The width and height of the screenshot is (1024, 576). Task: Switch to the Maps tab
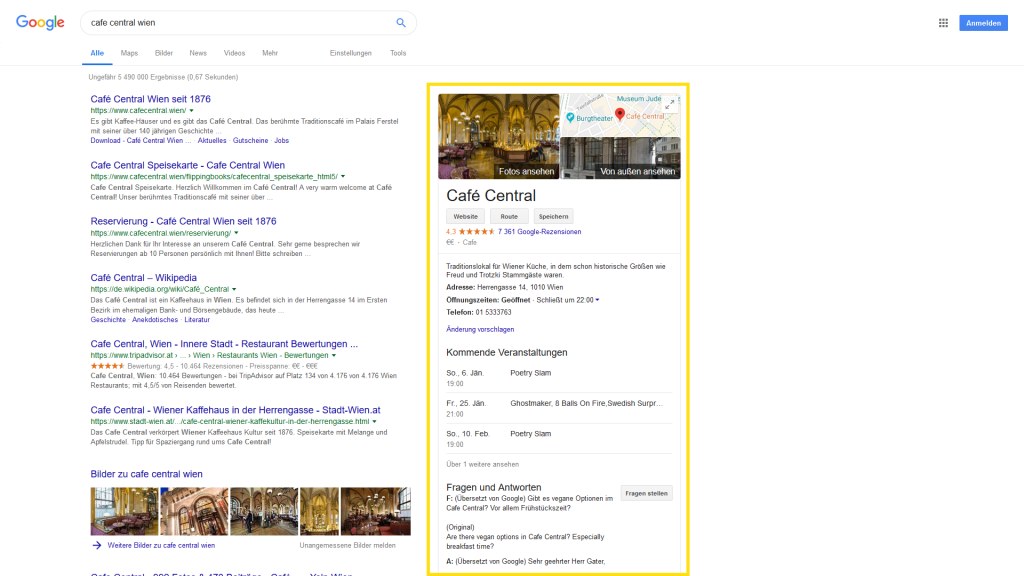pos(129,53)
